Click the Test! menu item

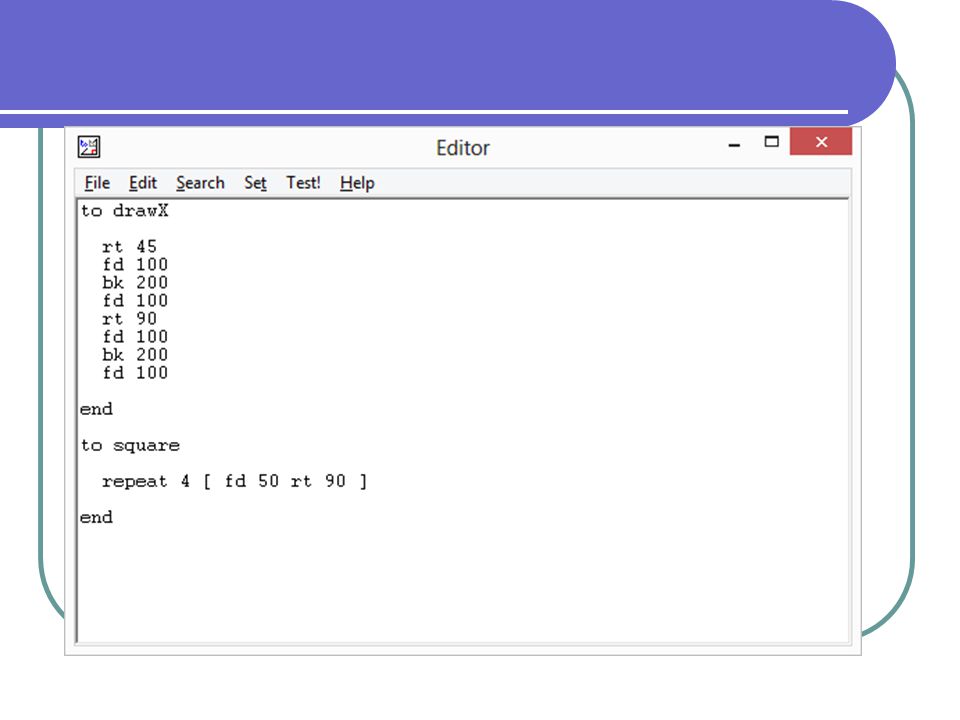click(x=303, y=183)
